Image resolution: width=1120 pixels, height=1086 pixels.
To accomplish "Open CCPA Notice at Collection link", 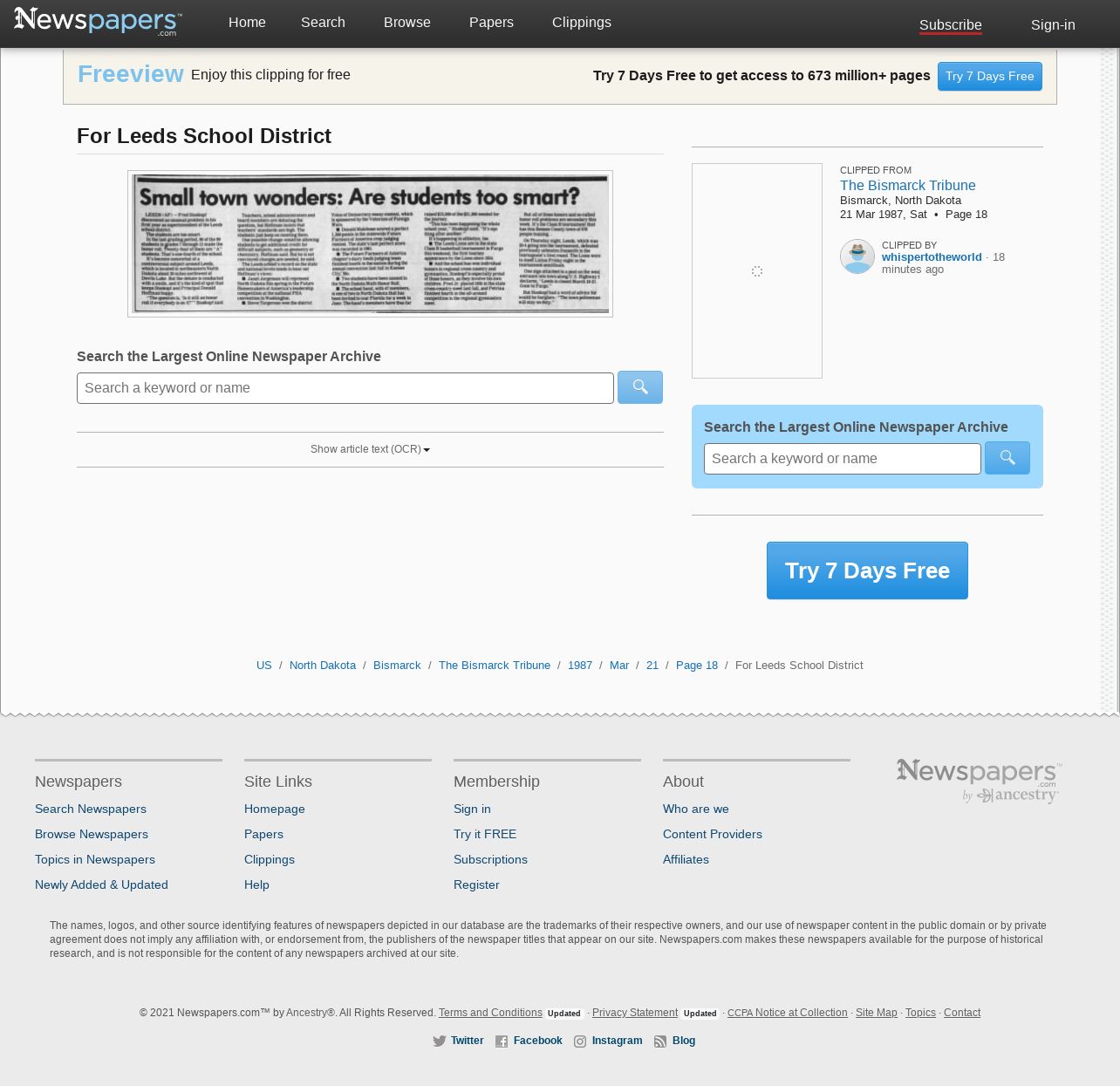I will (x=788, y=1013).
